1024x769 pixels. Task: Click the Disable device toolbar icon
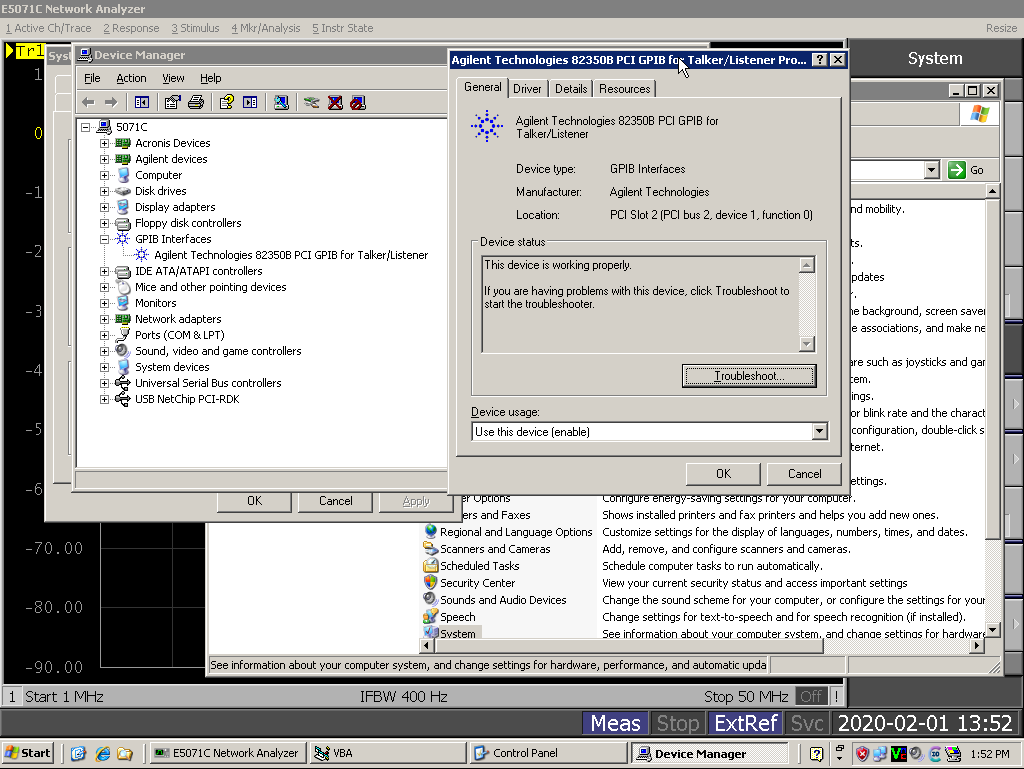357,102
